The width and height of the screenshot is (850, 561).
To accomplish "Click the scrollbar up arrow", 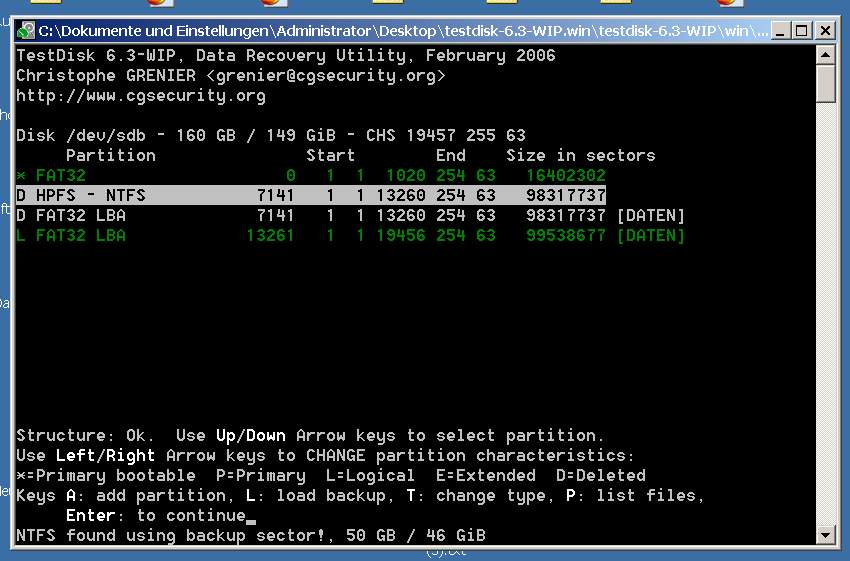I will (826, 54).
